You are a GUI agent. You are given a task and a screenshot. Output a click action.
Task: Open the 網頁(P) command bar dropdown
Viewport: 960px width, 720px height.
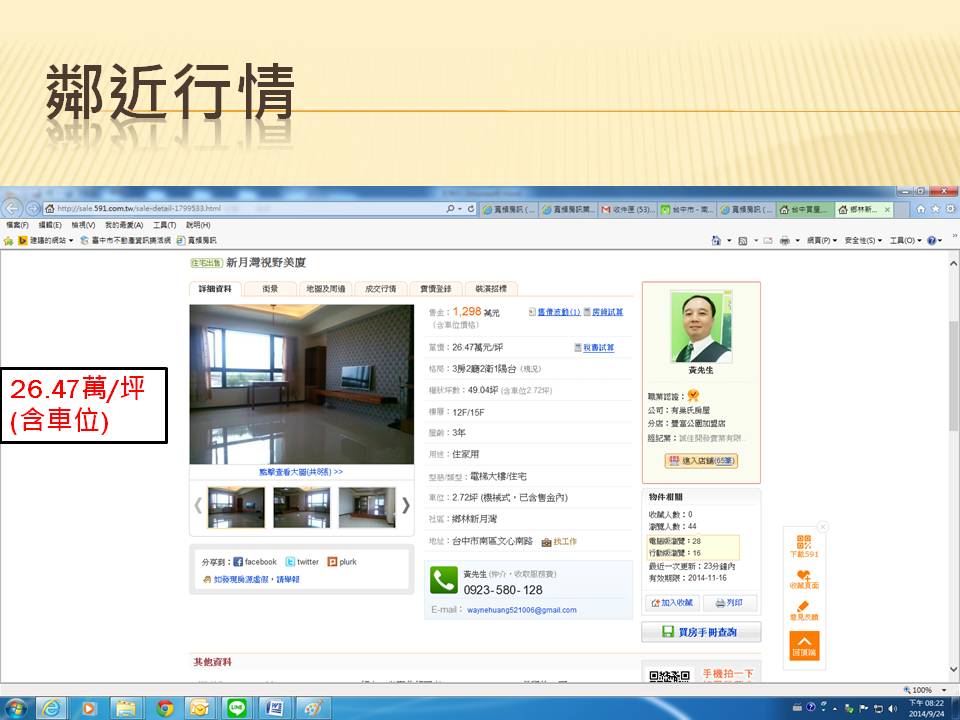[x=822, y=241]
